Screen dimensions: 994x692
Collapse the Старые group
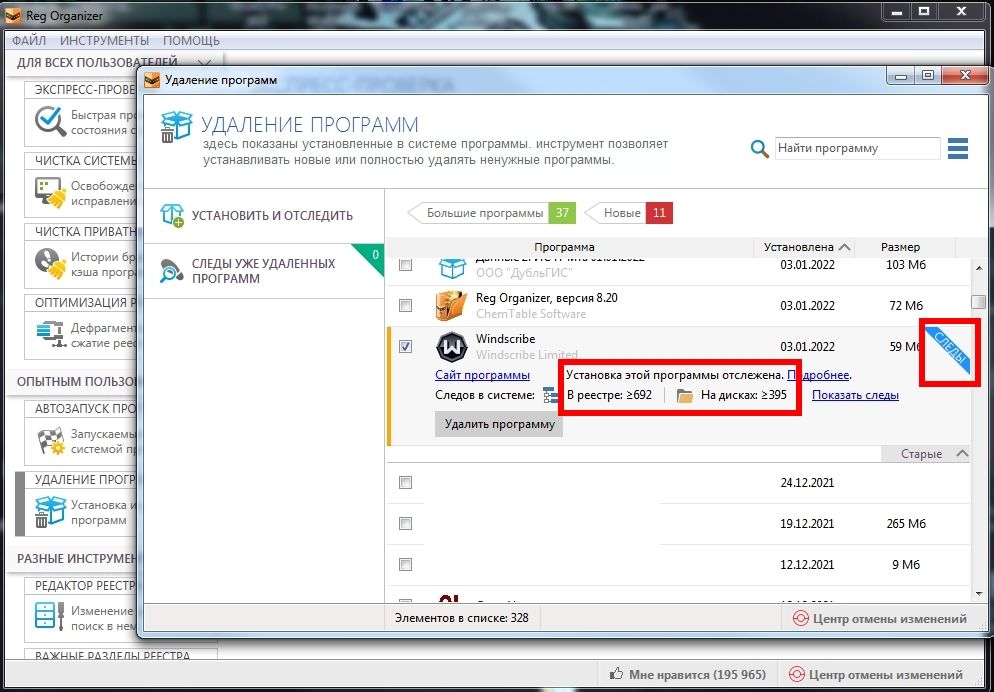(962, 454)
